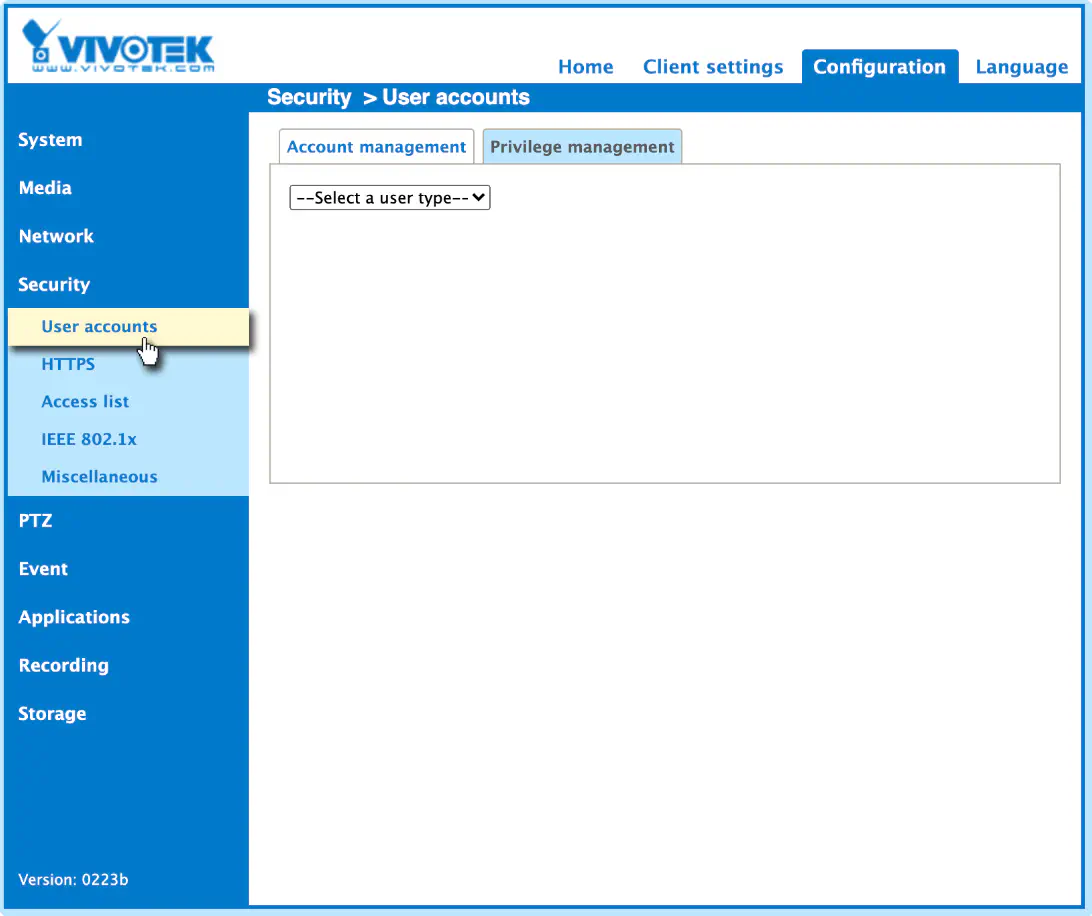Expand the Storage menu section
This screenshot has width=1092, height=916.
pos(52,714)
